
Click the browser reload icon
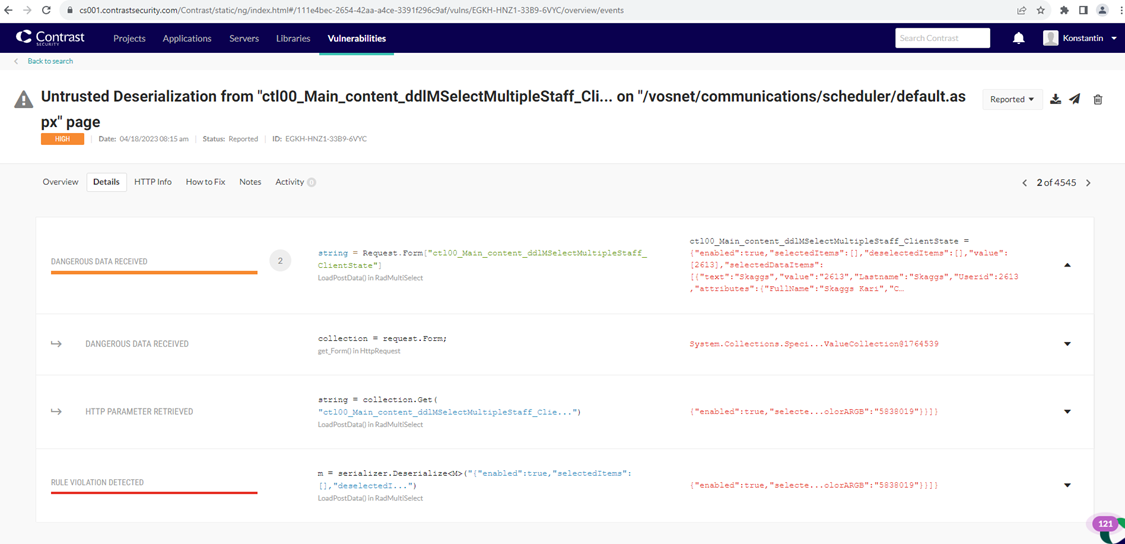(x=46, y=10)
